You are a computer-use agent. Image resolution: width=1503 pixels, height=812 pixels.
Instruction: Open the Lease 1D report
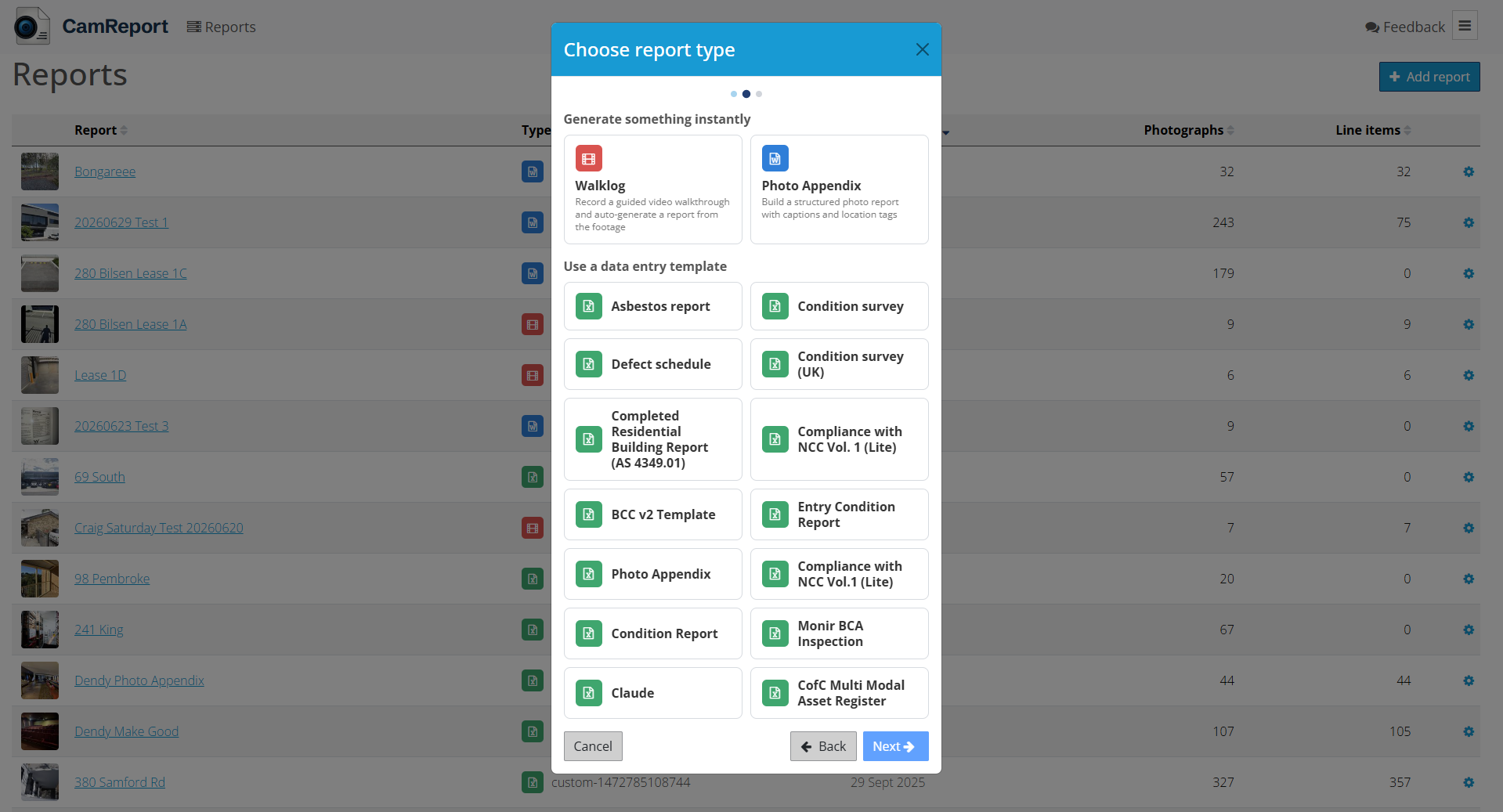click(x=100, y=375)
